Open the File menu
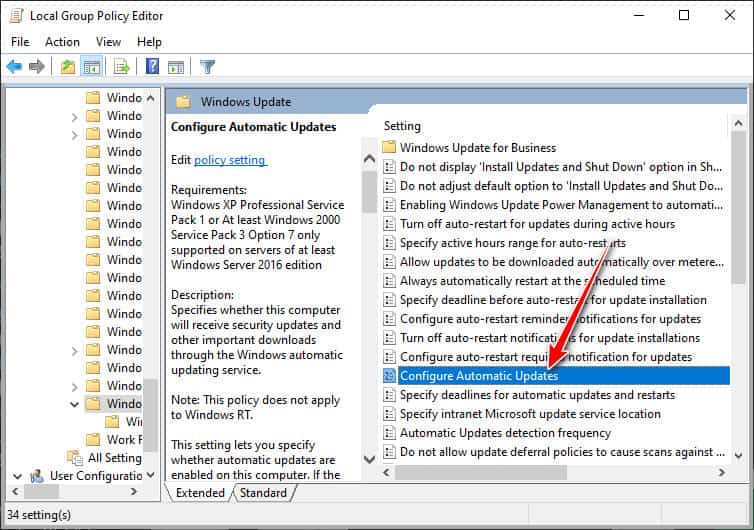 20,42
